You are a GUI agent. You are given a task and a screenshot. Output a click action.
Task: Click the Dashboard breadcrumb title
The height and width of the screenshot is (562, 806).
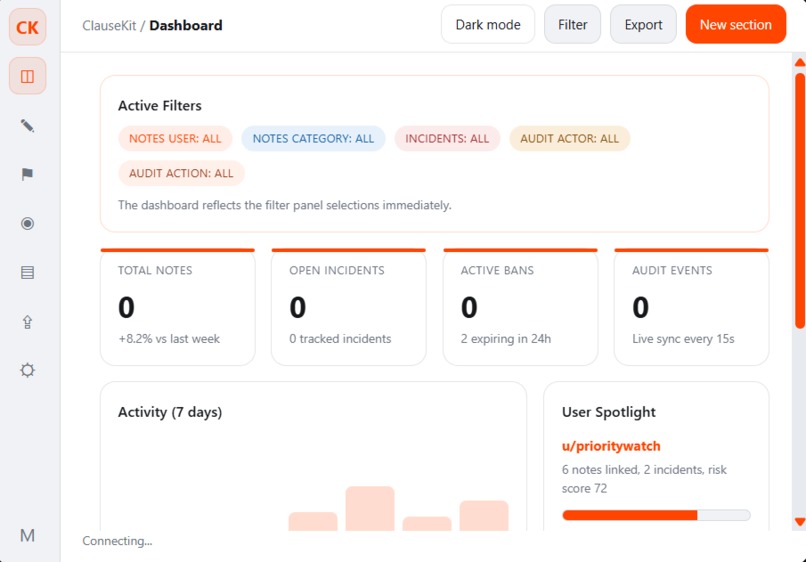[186, 25]
